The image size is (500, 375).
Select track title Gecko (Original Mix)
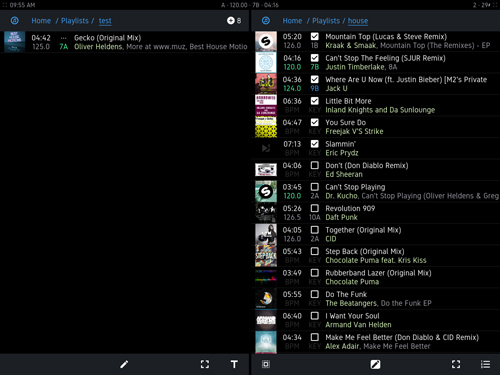pos(107,38)
